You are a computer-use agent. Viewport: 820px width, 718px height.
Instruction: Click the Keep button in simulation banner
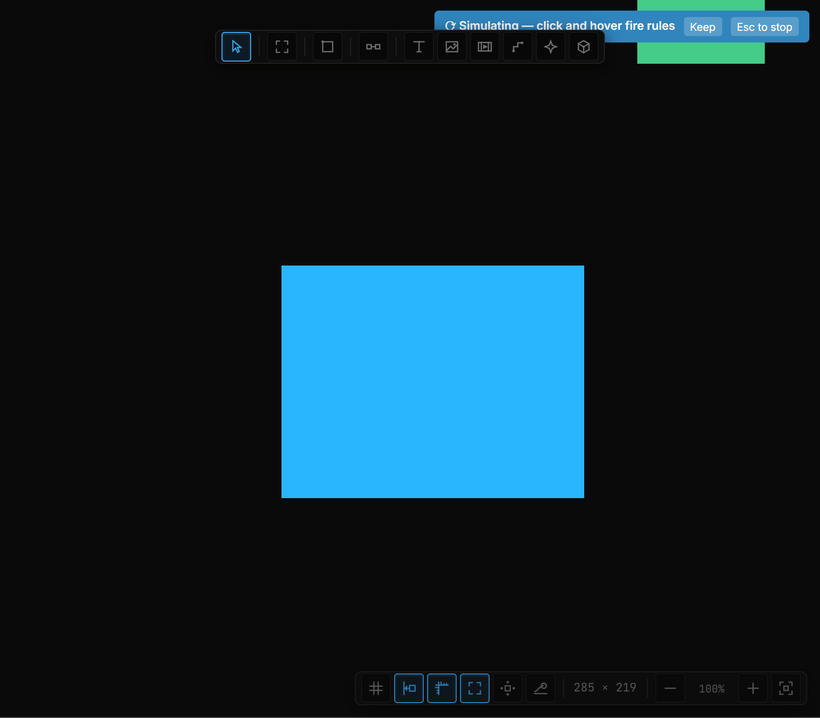coord(702,27)
